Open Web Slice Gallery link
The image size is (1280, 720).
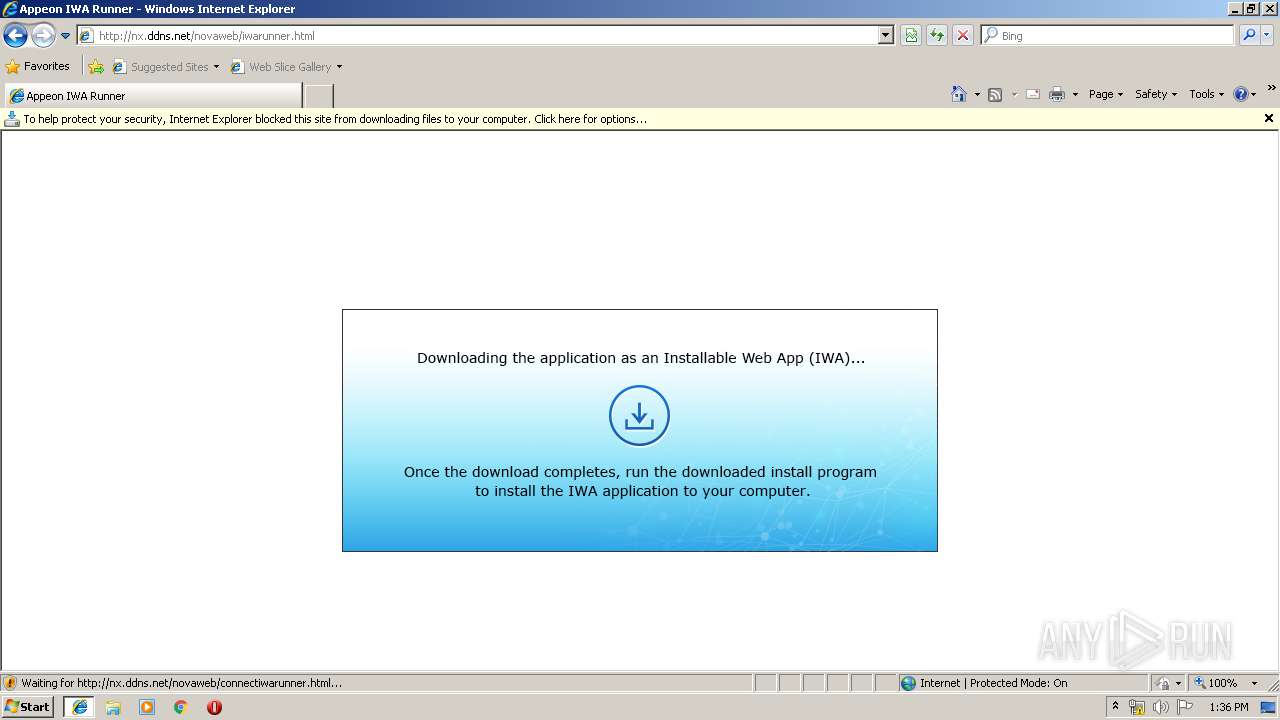click(281, 67)
